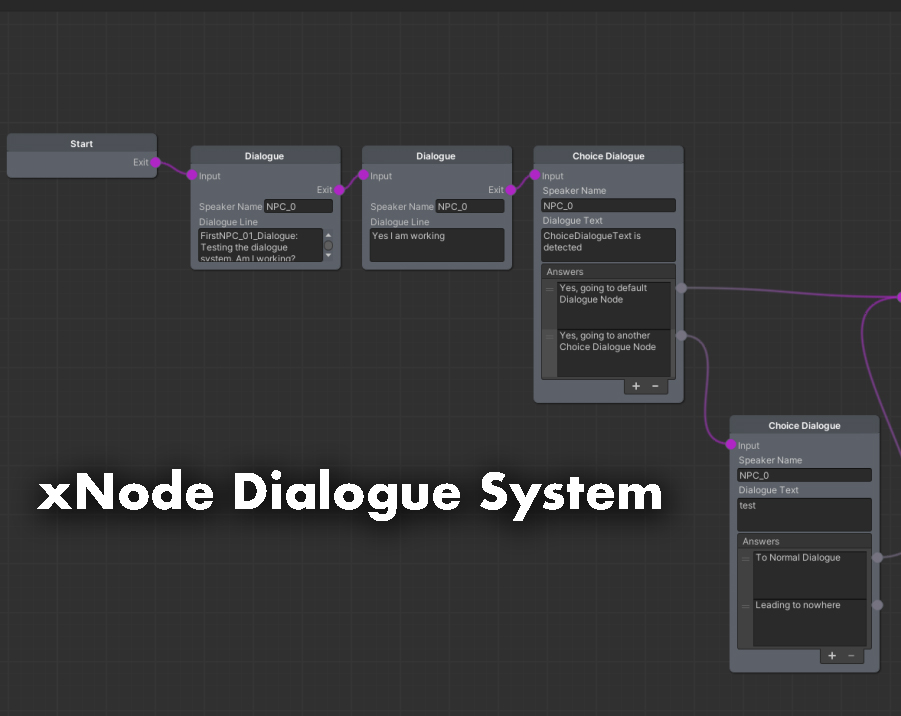Click the "test" Dialogue Text field
The width and height of the screenshot is (901, 716).
coord(805,512)
